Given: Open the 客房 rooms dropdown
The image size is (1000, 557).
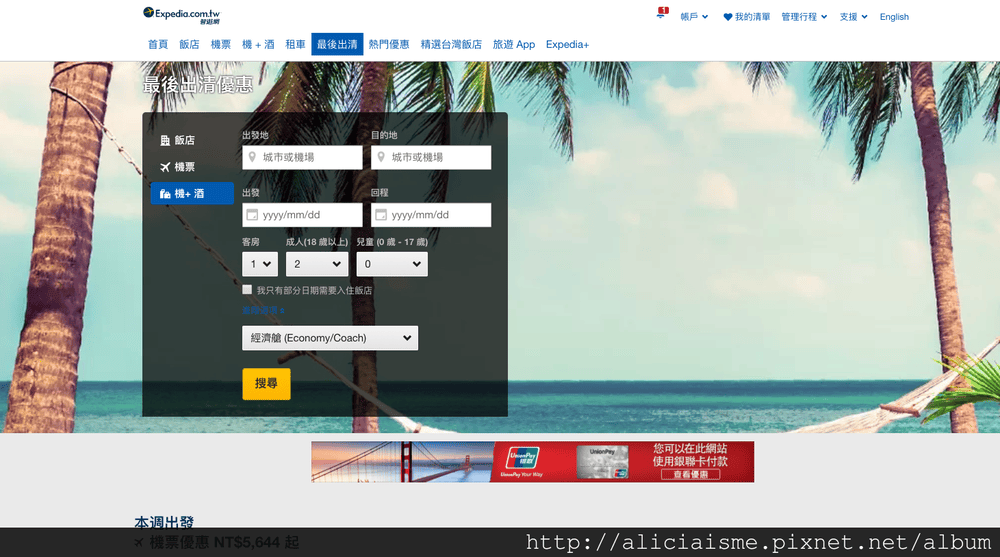Looking at the screenshot, I should point(260,264).
